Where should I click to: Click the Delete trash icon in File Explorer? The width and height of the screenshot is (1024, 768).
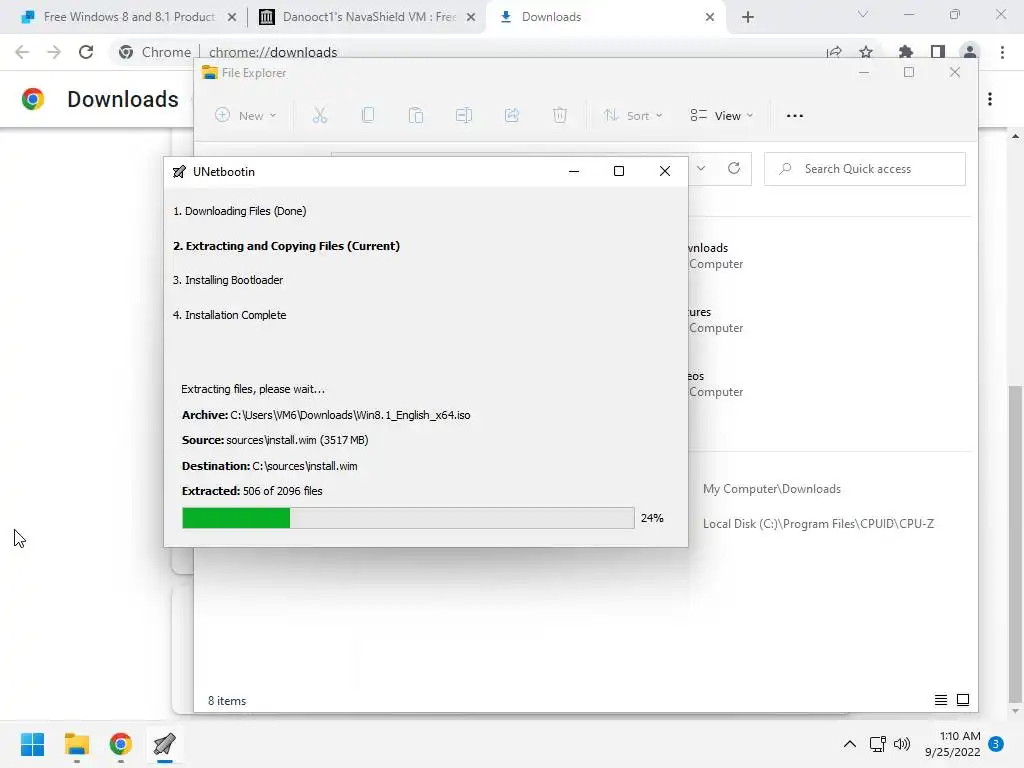click(560, 116)
